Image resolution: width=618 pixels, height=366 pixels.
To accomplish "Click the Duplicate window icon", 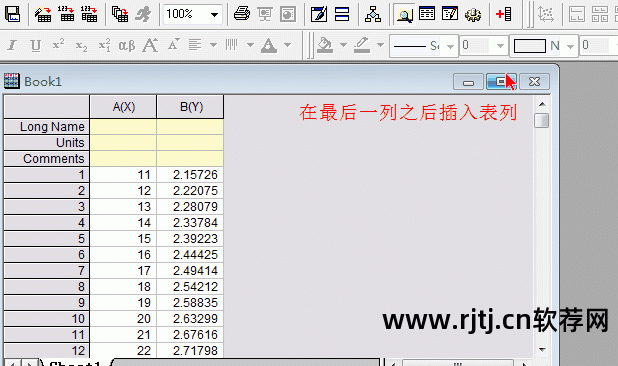I will coord(342,14).
